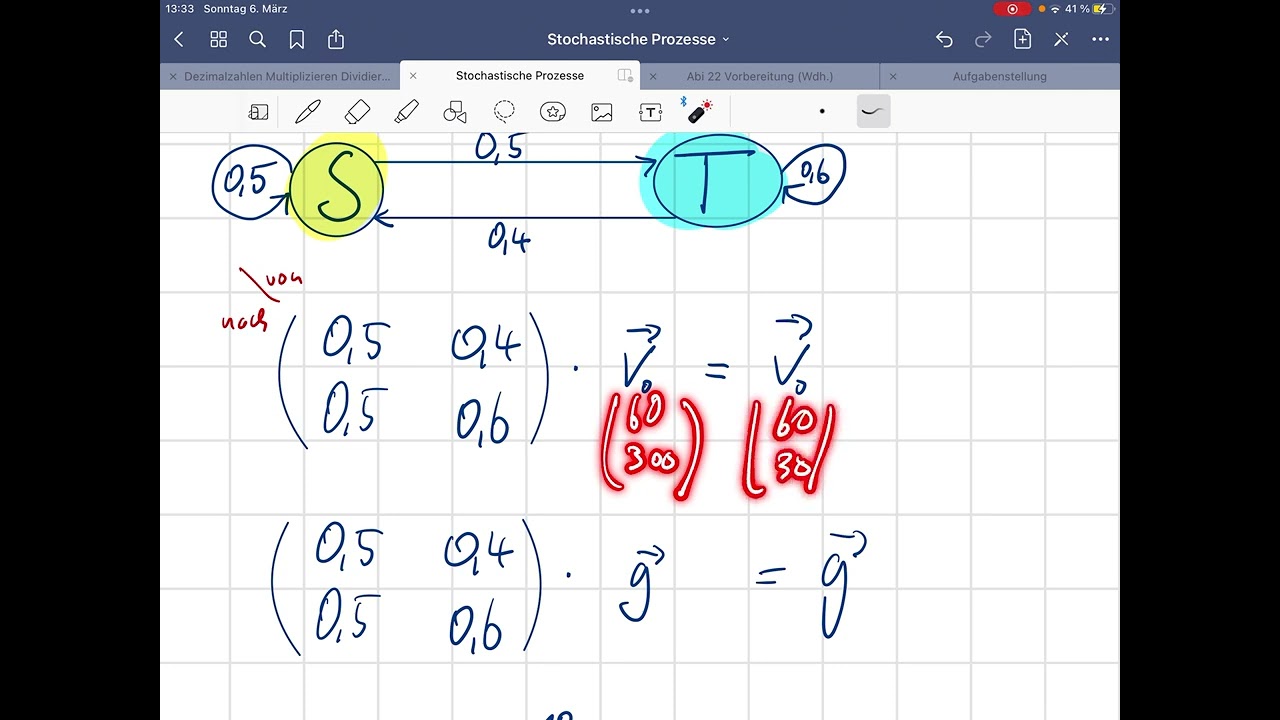Switch to the Abi 22 Vorbereitung tab
The width and height of the screenshot is (1280, 720).
point(760,76)
